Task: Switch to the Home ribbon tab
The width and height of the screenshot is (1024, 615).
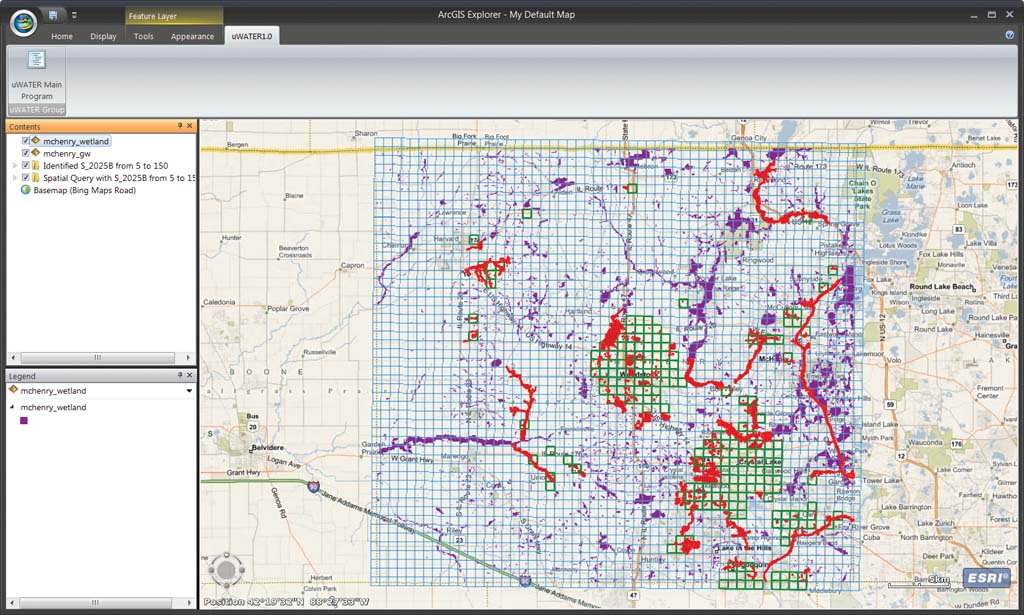Action: tap(62, 37)
